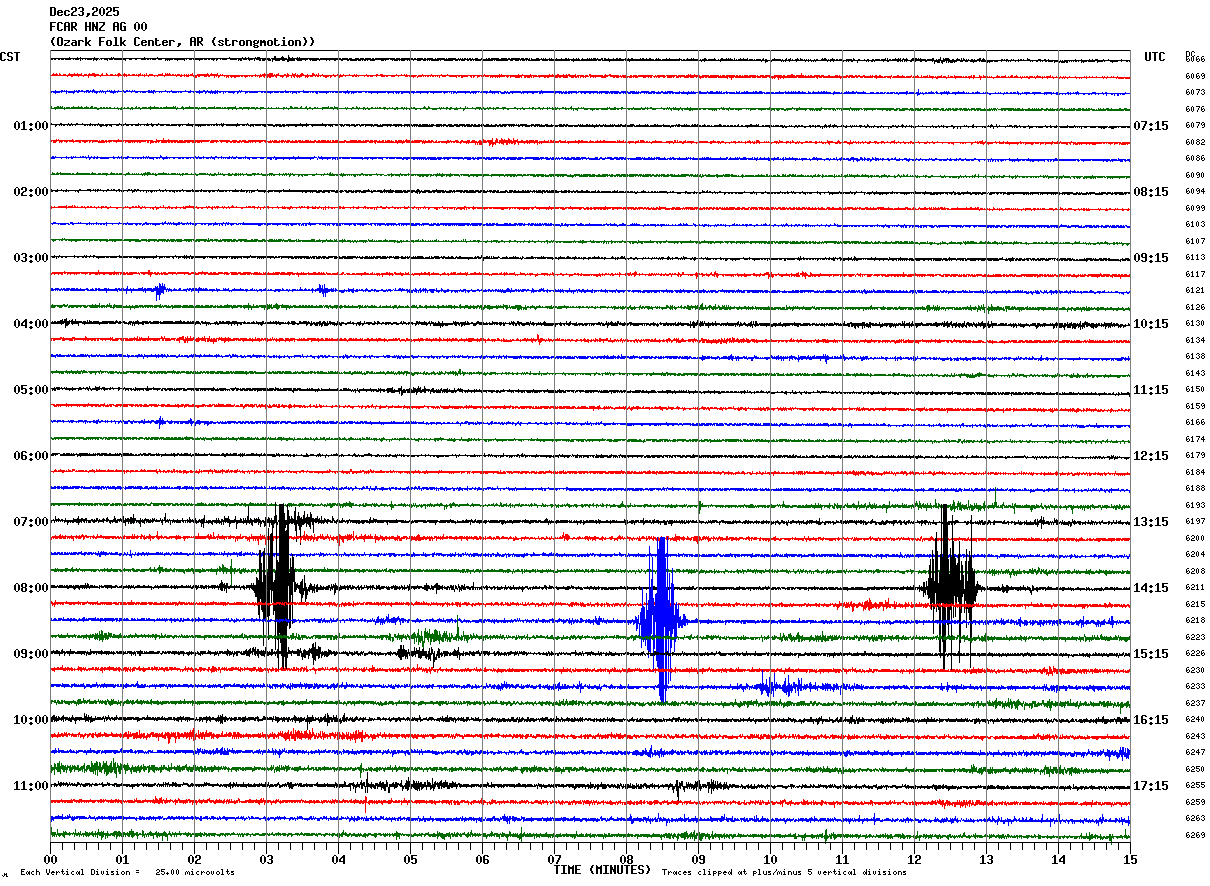Click the 08:15 UTC time label
The image size is (1210, 886).
click(x=1151, y=192)
